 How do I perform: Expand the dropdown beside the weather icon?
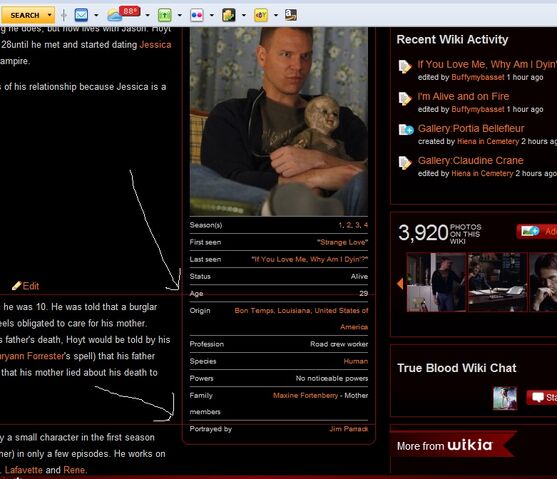(147, 15)
